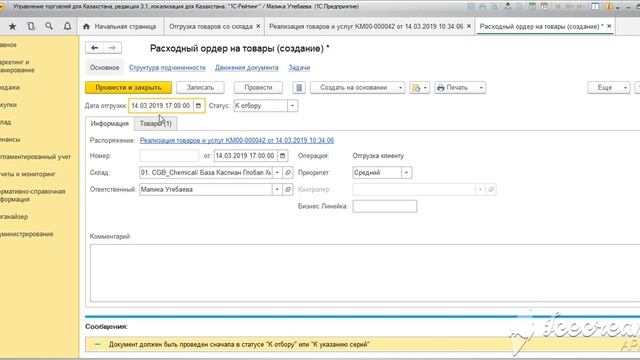Image resolution: width=640 pixels, height=360 pixels.
Task: Switch to the Начальная страница tab
Action: point(120,27)
